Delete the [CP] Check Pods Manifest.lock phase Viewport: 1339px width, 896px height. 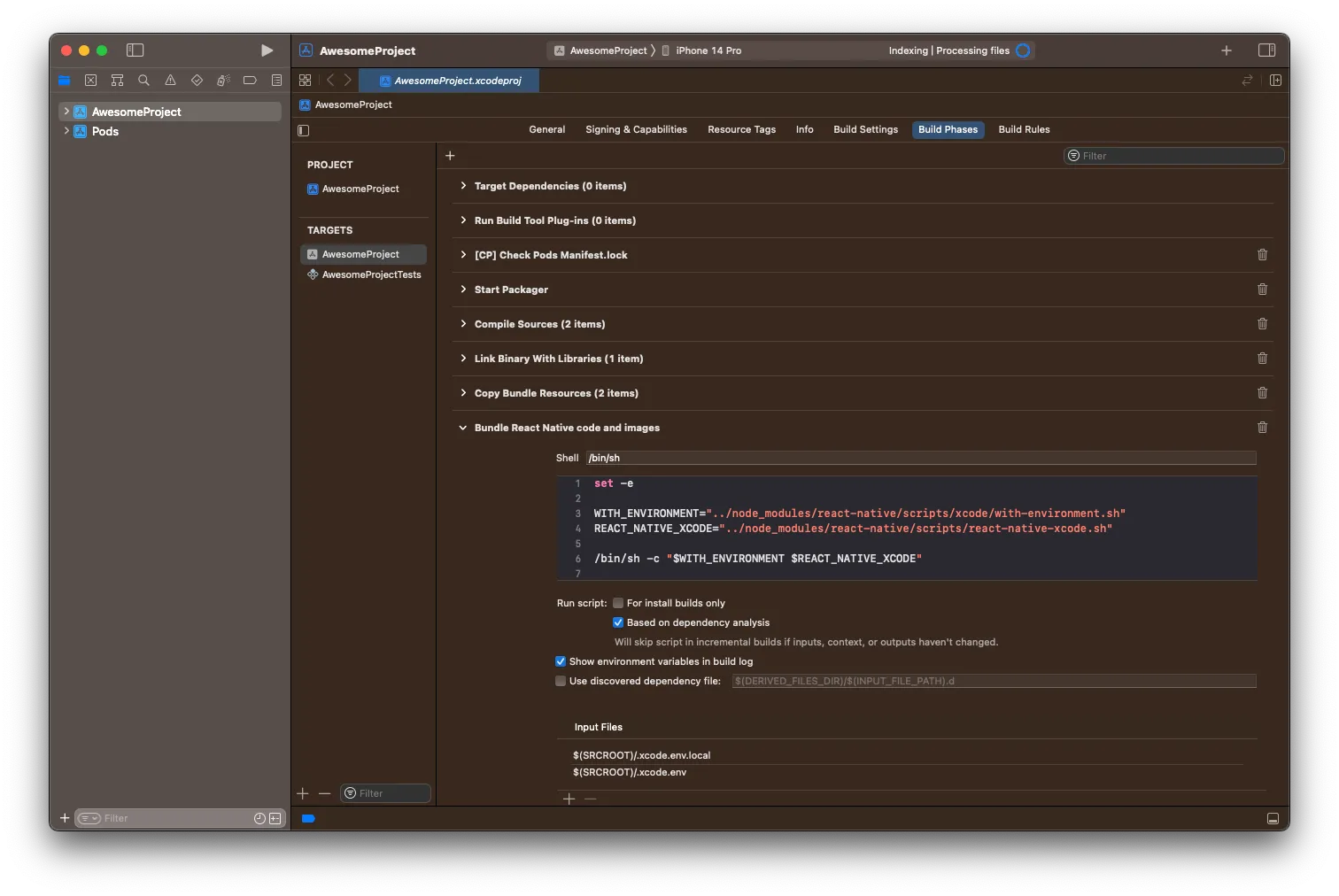(x=1262, y=255)
